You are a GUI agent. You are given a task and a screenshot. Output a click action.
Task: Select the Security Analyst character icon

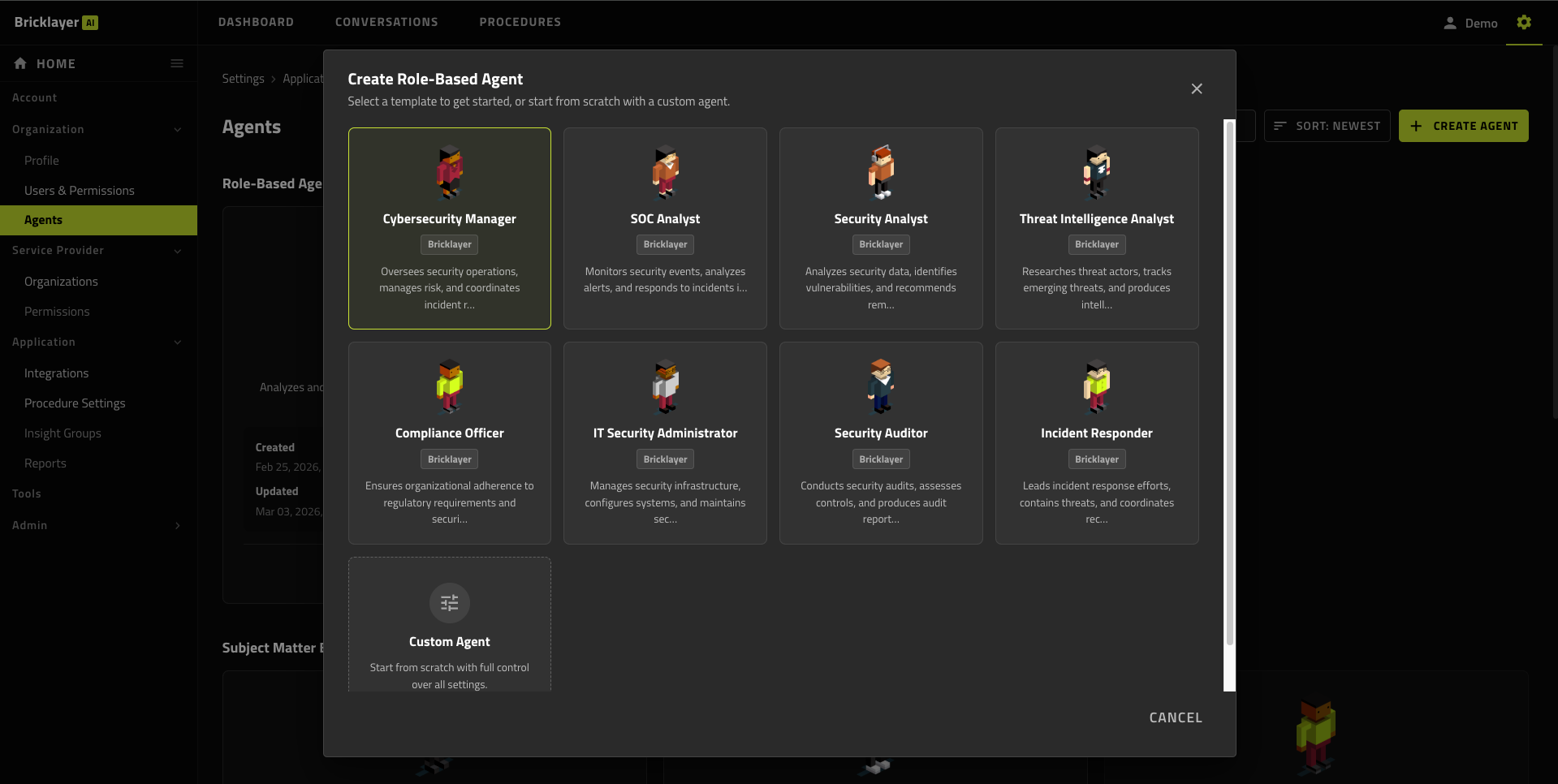point(881,172)
